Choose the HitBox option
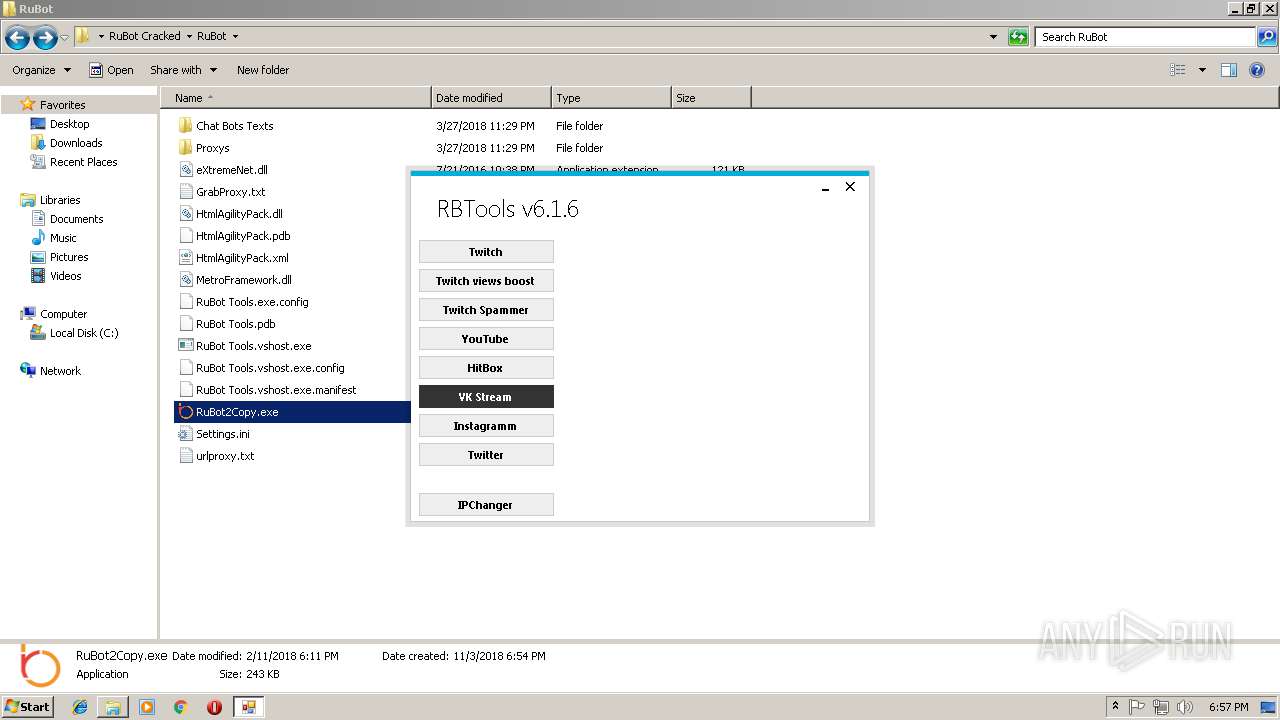The width and height of the screenshot is (1280, 720). pos(486,368)
